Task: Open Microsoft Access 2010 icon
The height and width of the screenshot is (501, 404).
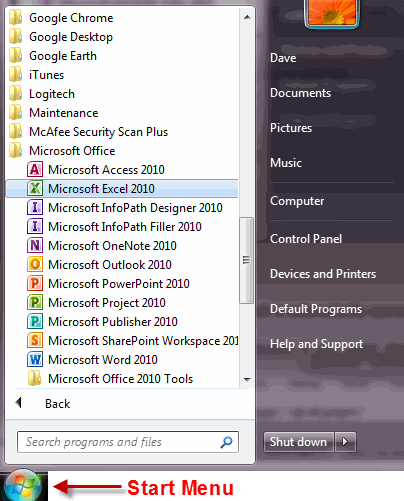Action: pos(35,169)
